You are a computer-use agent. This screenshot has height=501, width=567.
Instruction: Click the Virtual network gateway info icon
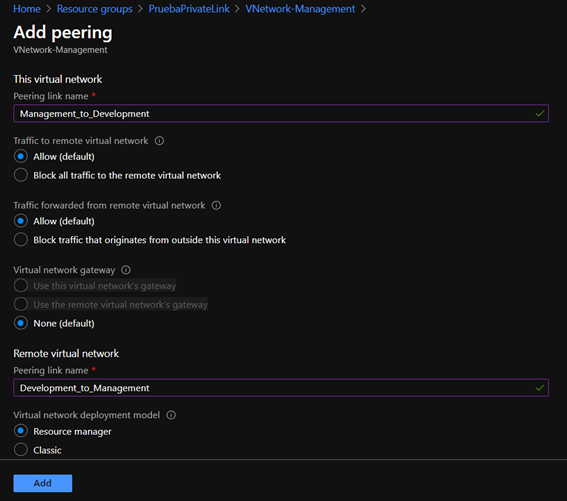tap(126, 270)
